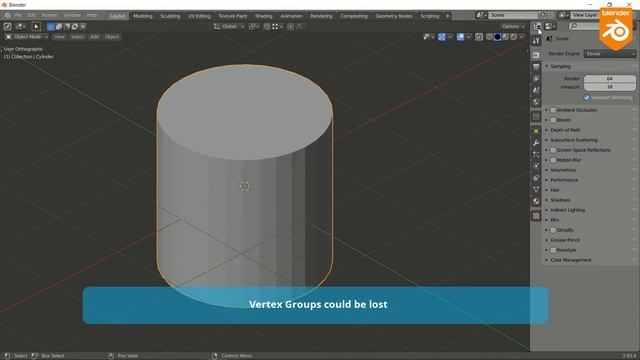Open the Texture properties checker icon
640x360 pixels.
tap(536, 216)
